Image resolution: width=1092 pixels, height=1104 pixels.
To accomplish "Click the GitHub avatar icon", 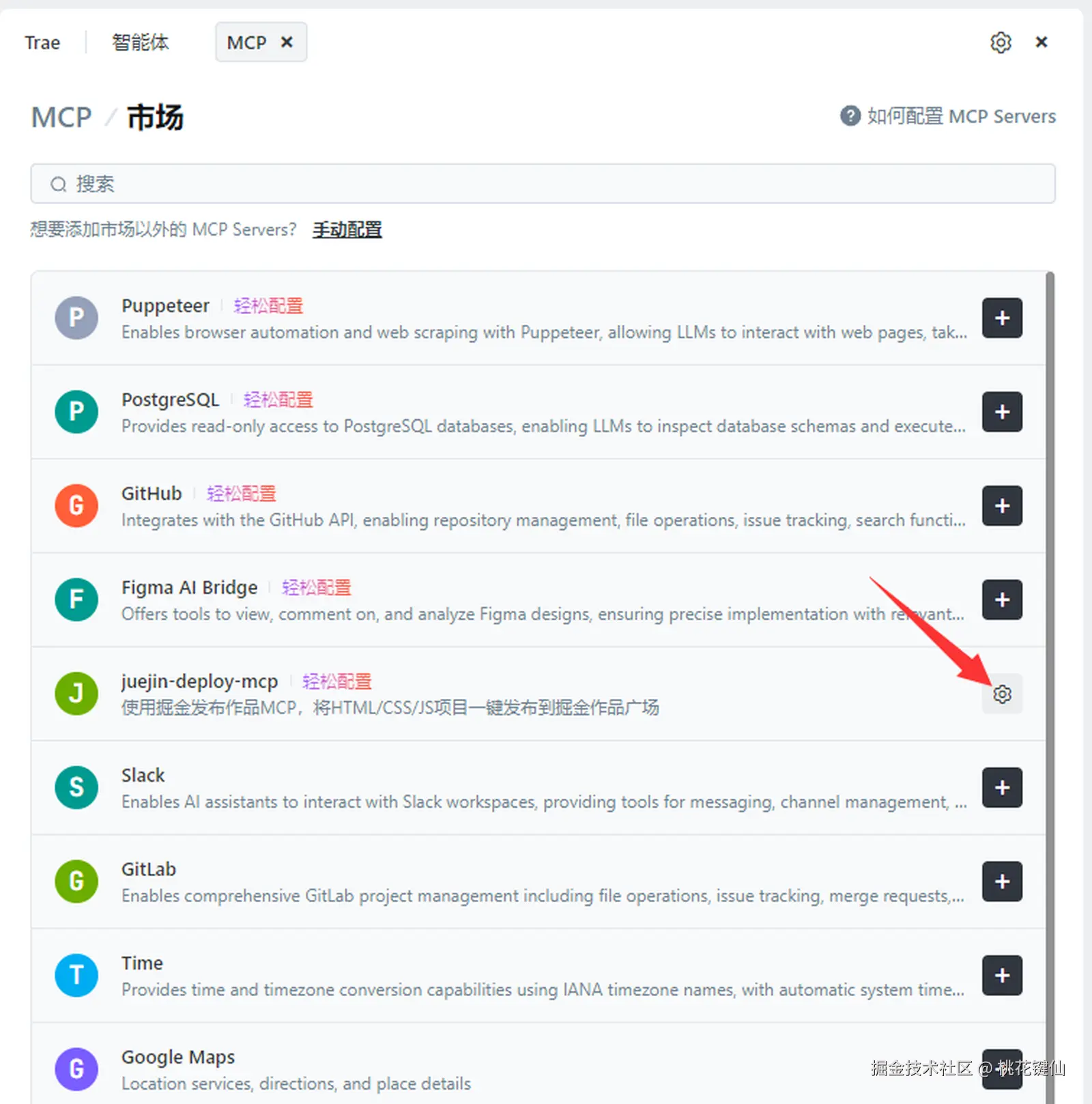I will click(x=76, y=506).
